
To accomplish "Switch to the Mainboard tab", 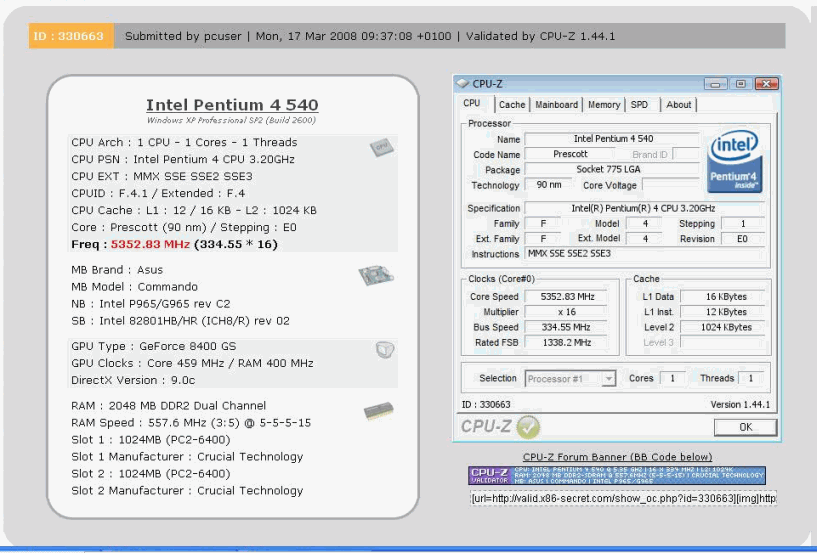I will tap(556, 105).
